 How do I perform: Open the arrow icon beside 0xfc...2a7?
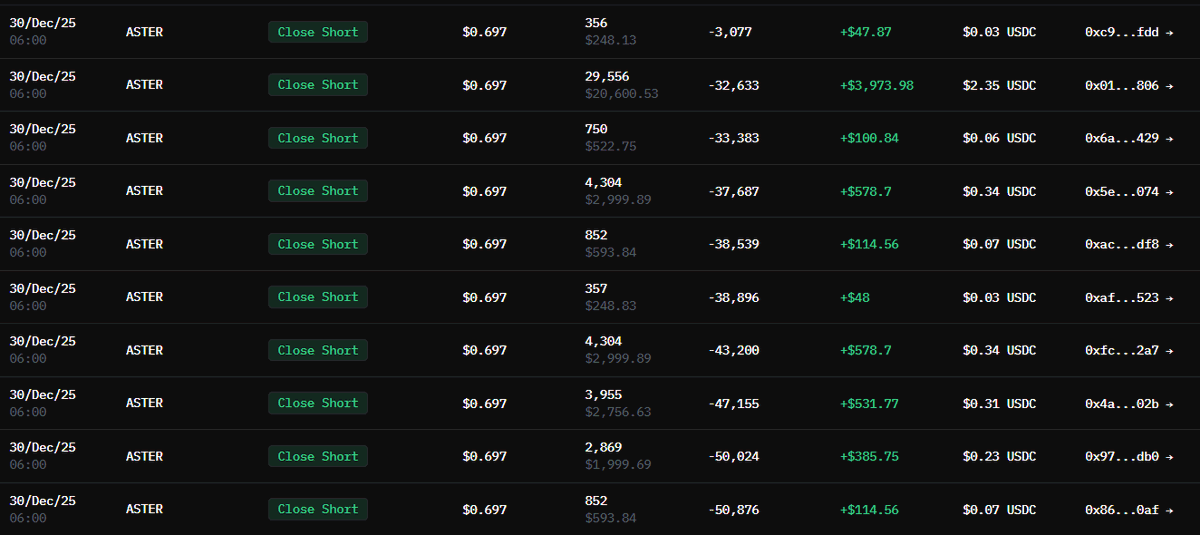(1169, 350)
